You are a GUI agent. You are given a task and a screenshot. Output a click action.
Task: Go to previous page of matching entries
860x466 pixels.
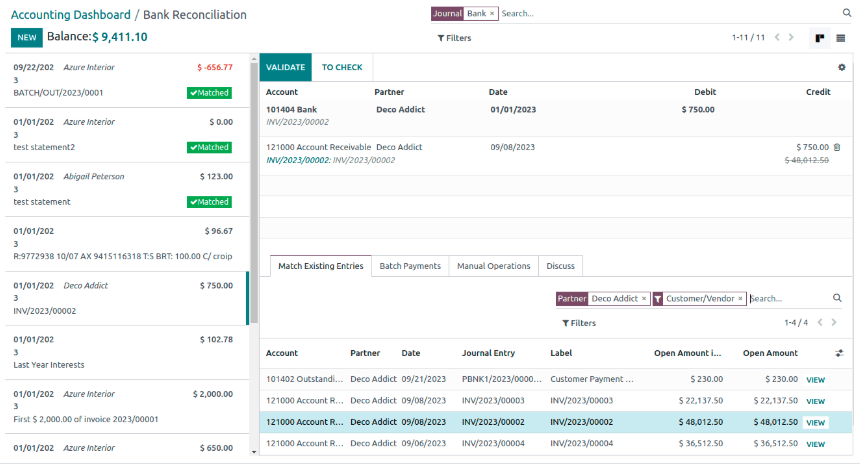820,323
